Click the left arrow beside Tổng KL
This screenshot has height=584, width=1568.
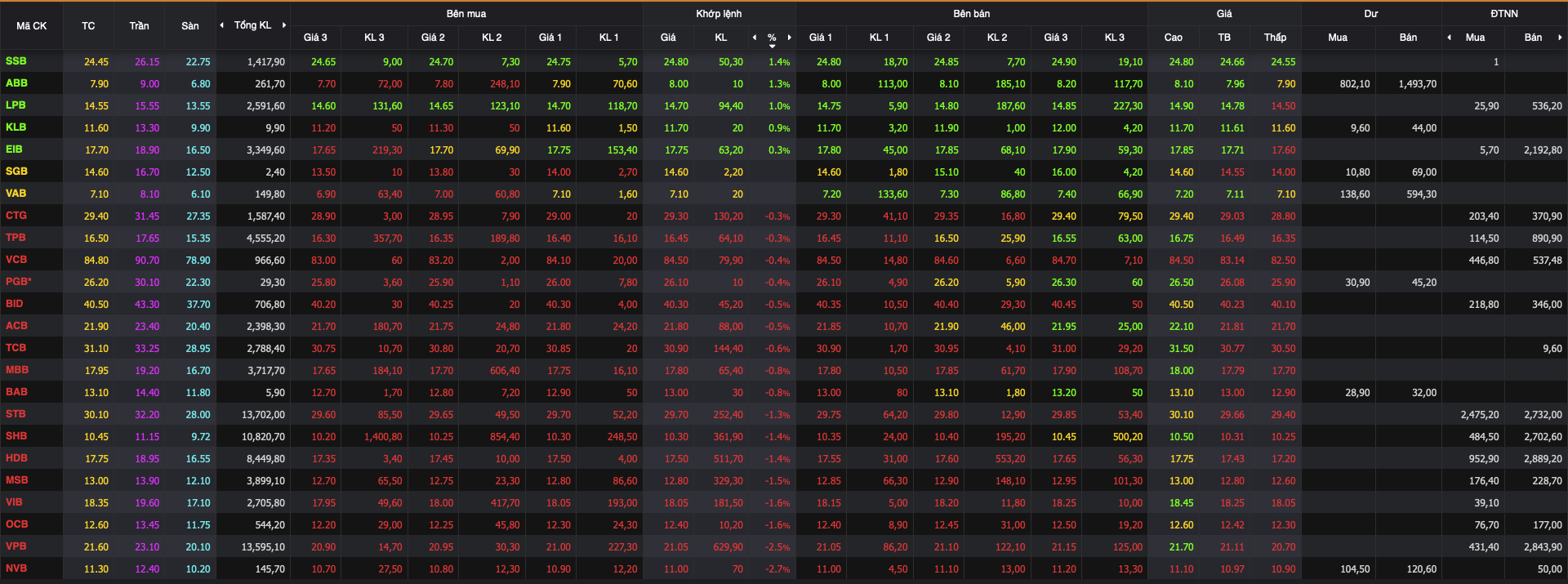(x=222, y=25)
